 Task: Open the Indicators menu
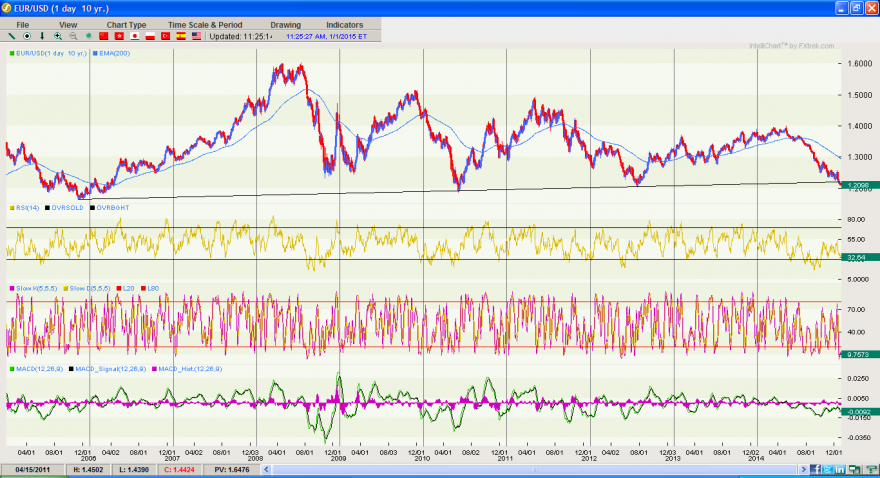[345, 25]
